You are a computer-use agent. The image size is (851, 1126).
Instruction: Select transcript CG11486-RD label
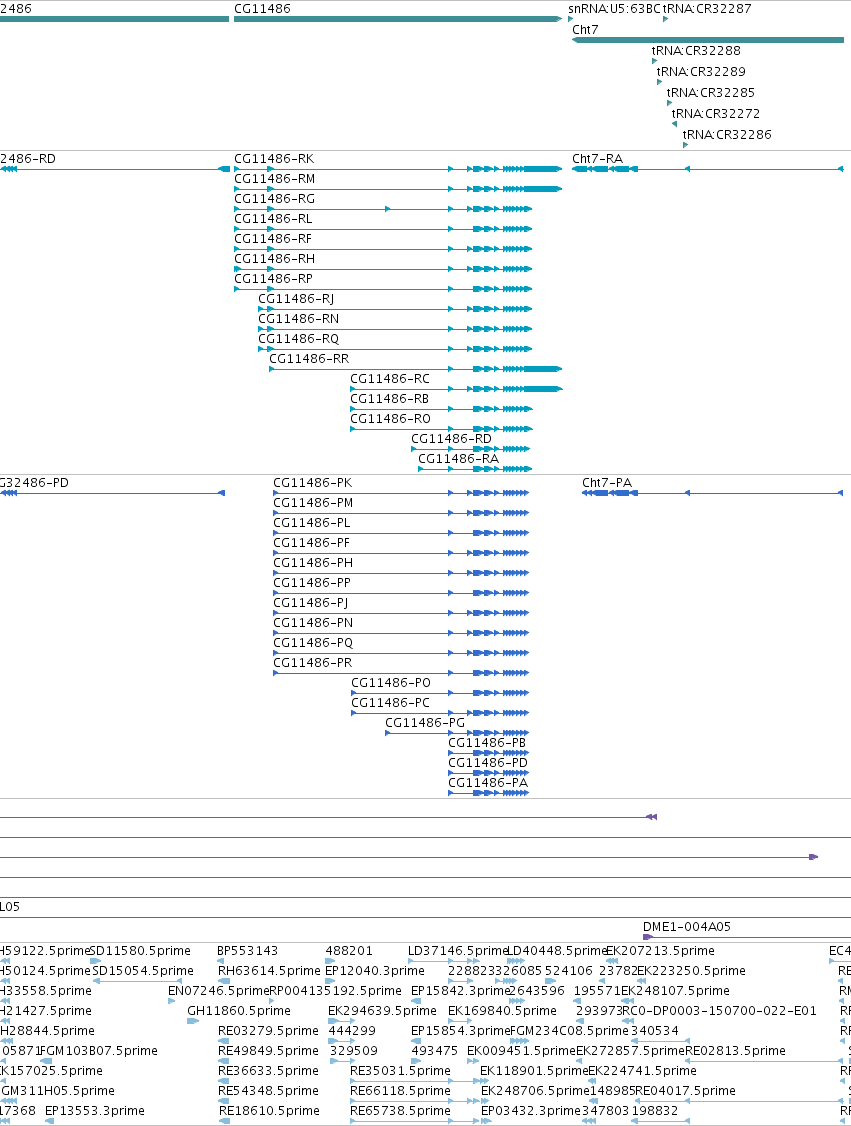(x=452, y=438)
